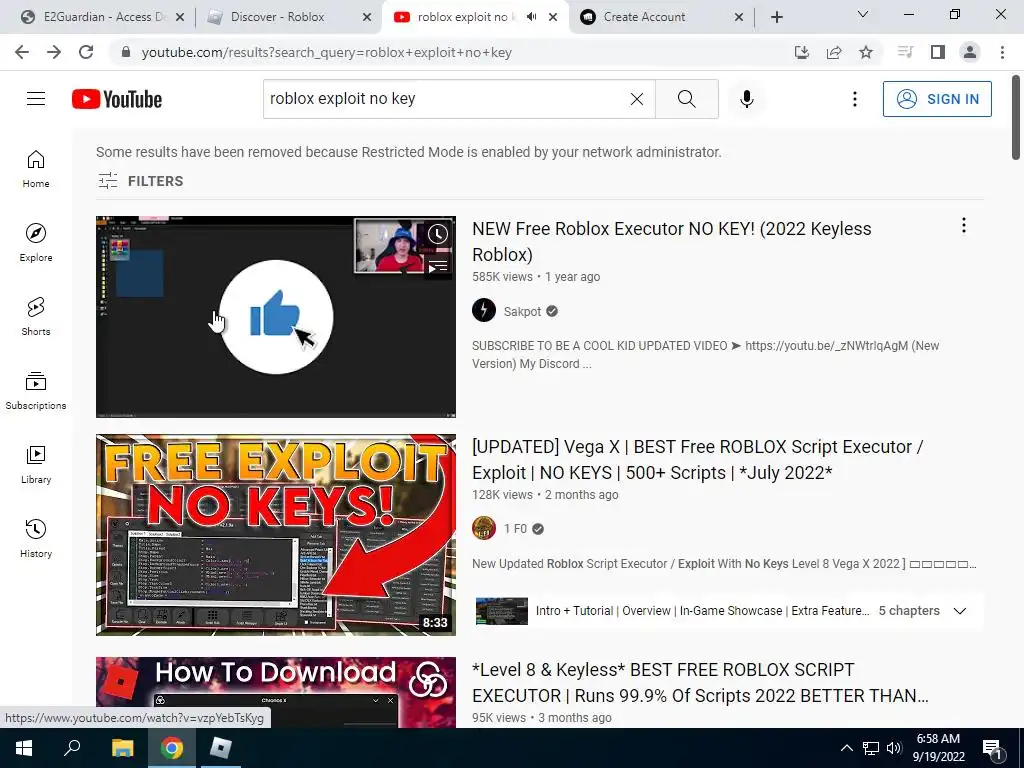Show hidden system tray icons
This screenshot has height=768, width=1024.
coord(846,748)
